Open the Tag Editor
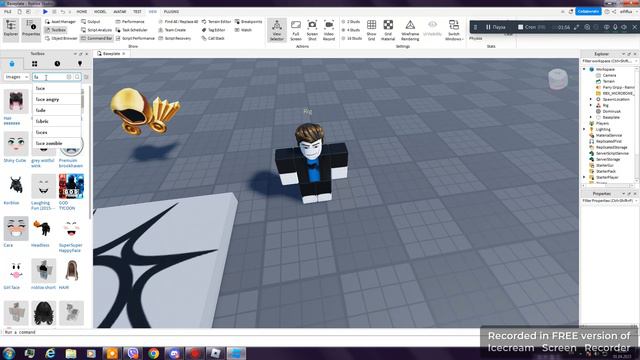 coord(213,30)
